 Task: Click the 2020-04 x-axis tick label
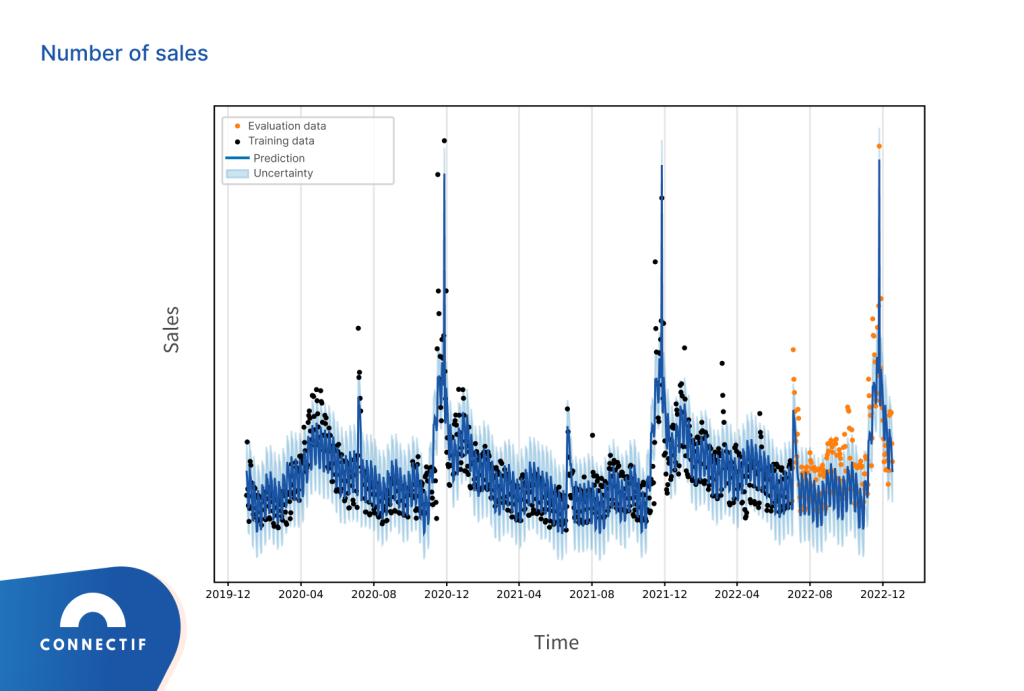tap(301, 594)
